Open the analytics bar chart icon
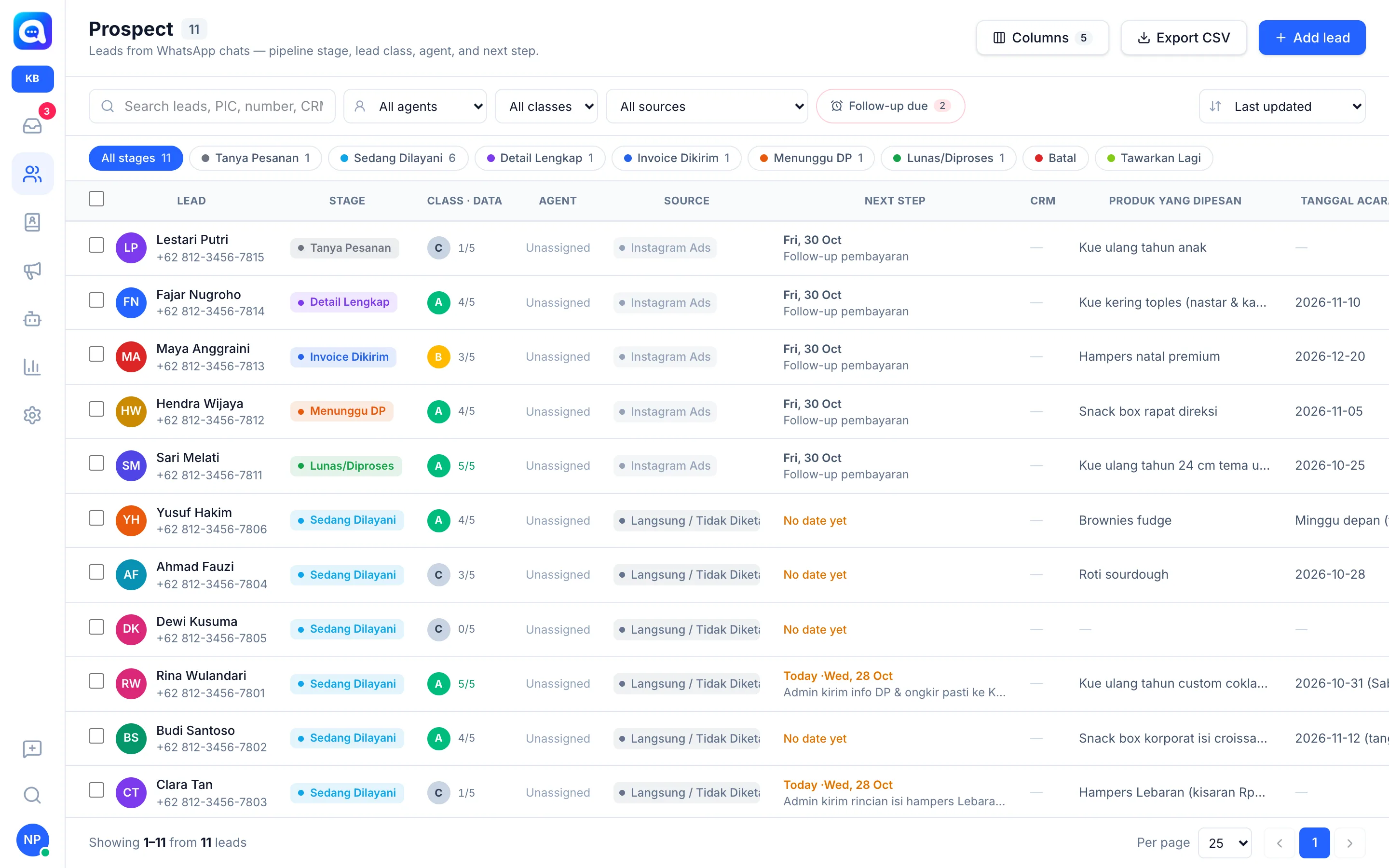 [x=32, y=367]
